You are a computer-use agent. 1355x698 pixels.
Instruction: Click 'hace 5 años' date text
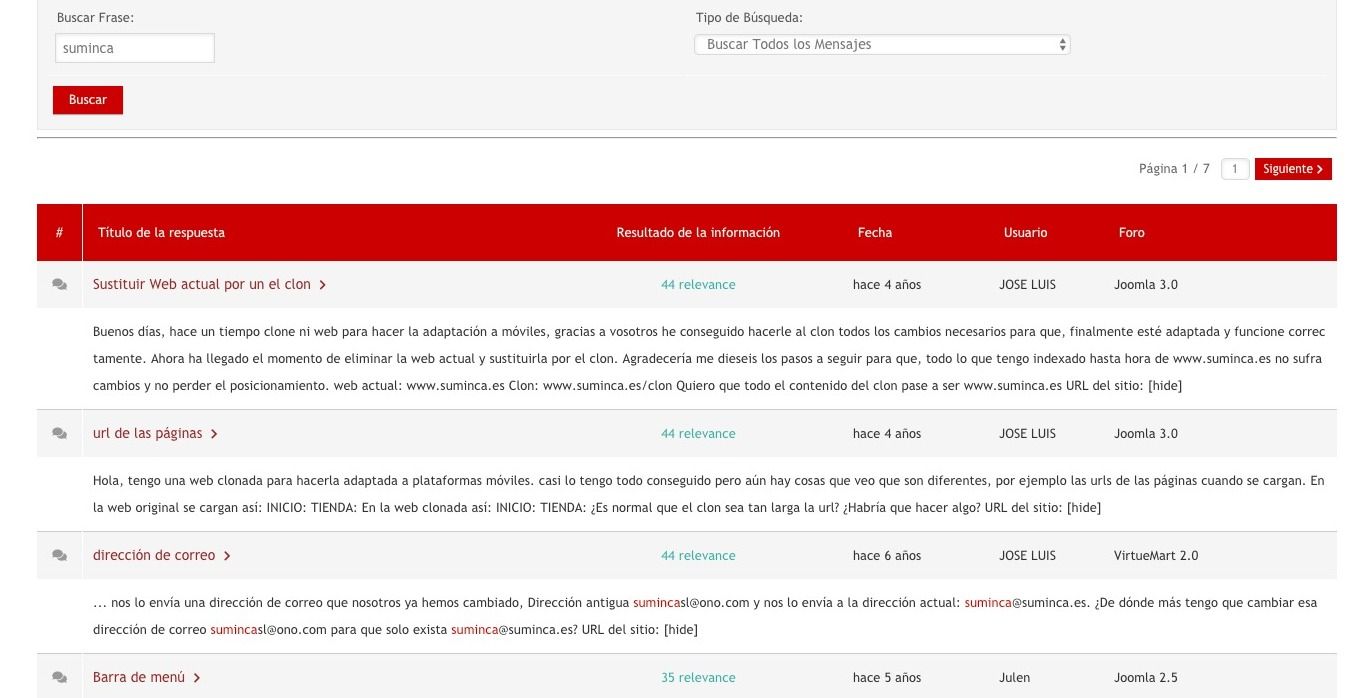point(887,678)
